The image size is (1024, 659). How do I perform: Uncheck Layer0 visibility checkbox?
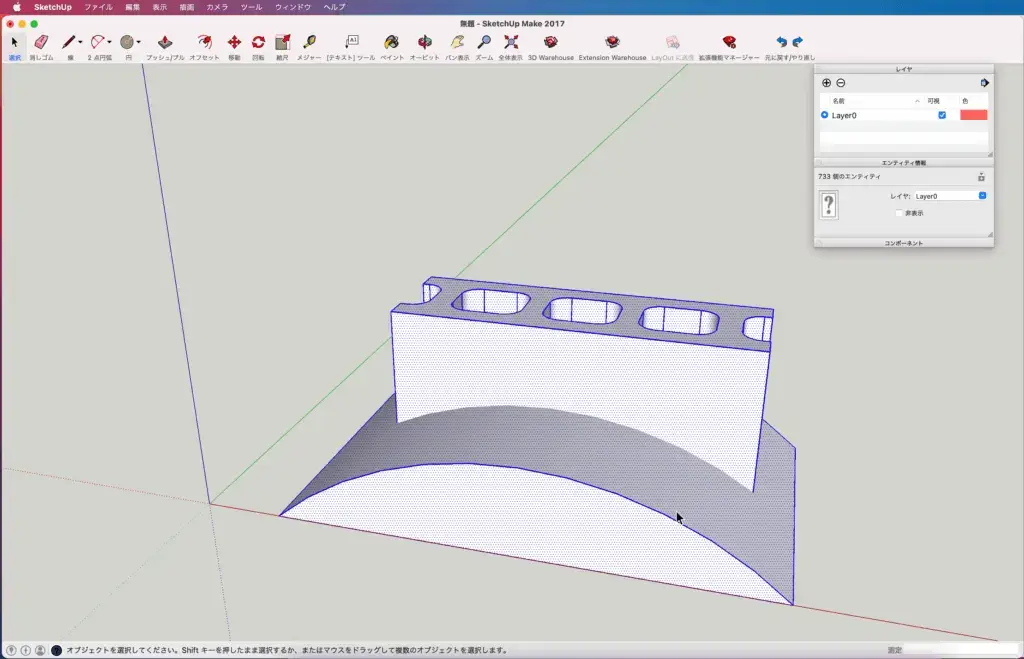click(942, 115)
